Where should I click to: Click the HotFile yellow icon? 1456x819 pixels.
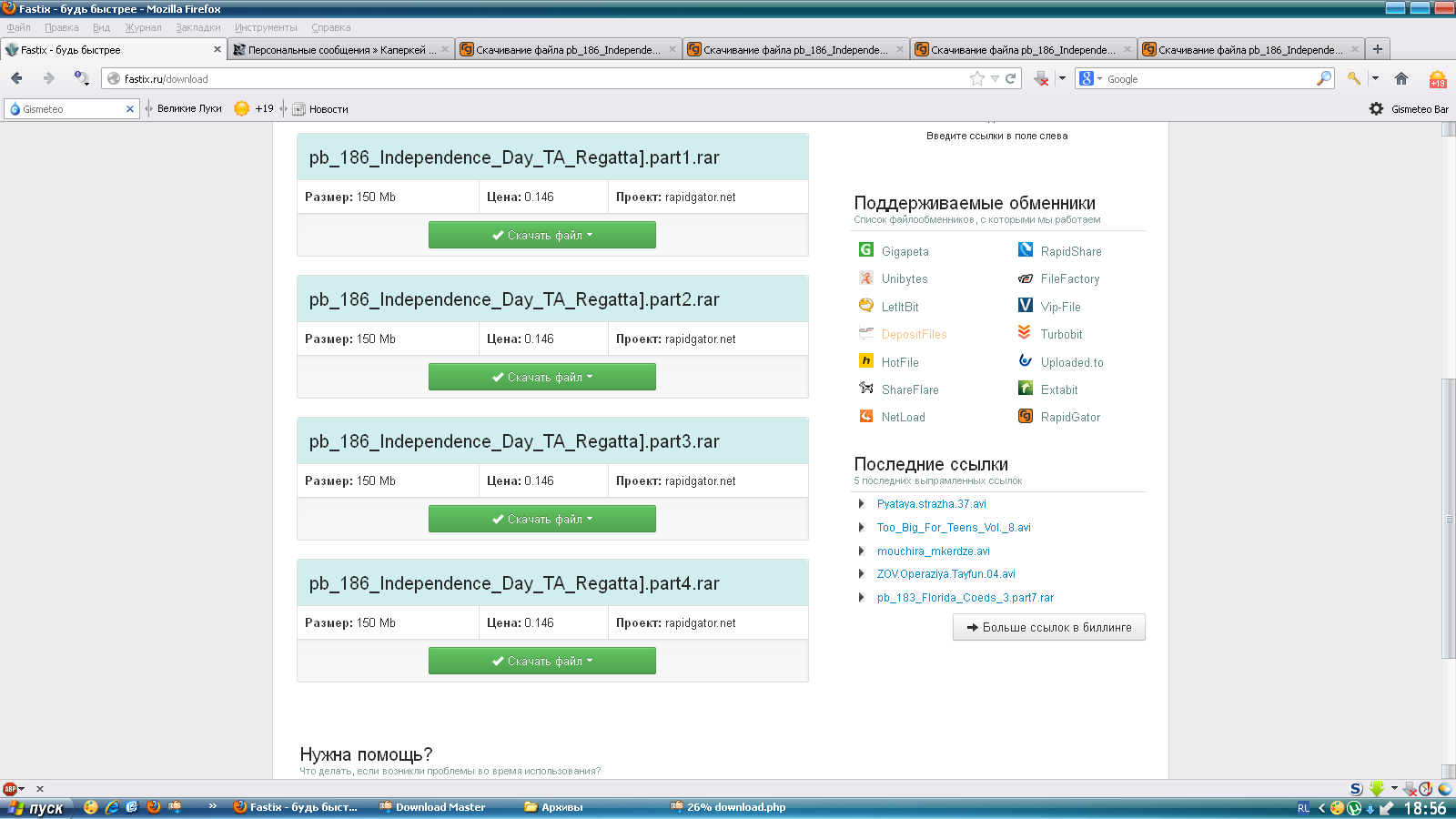866,360
